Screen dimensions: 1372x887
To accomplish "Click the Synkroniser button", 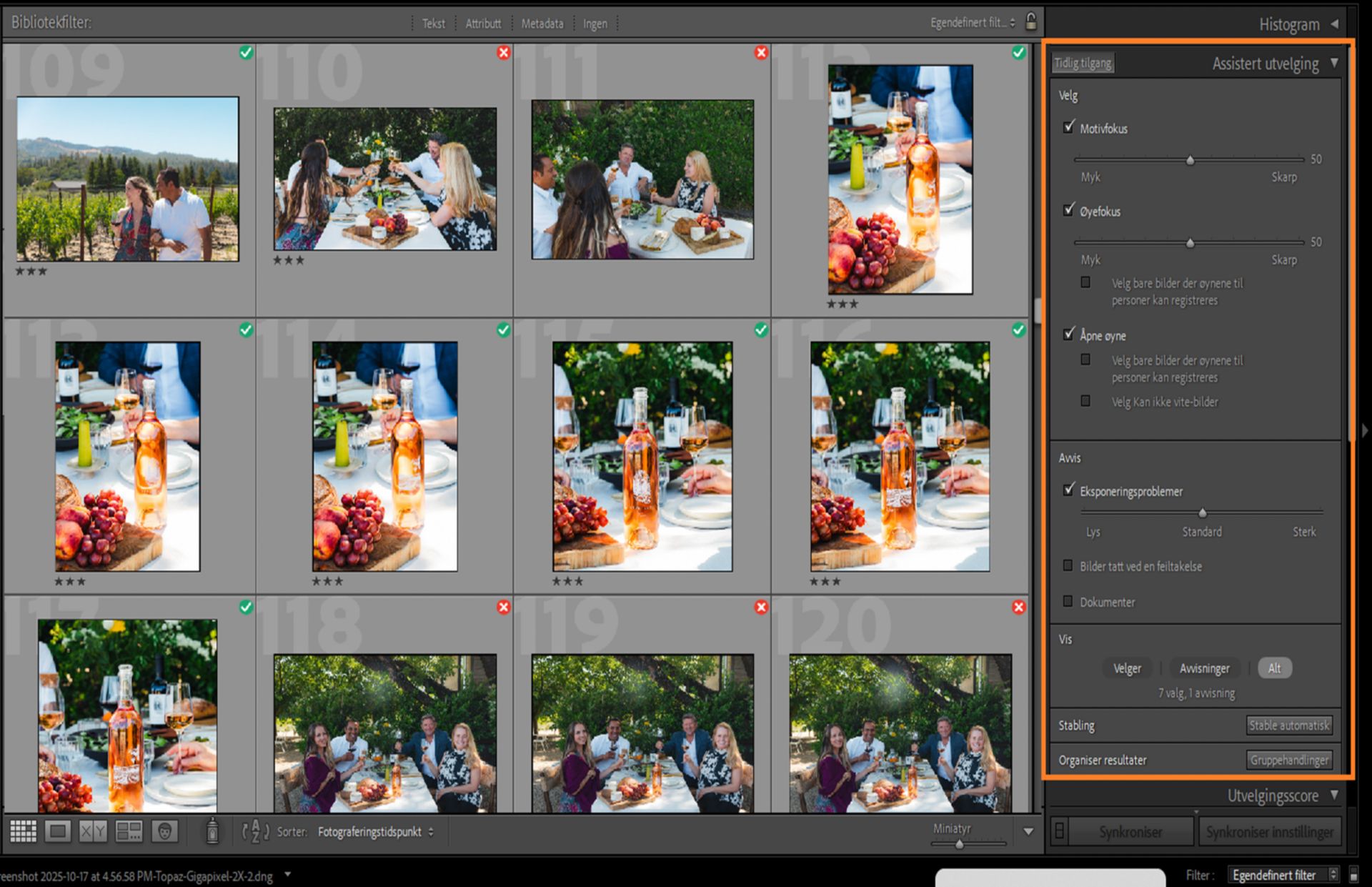I will tap(1130, 832).
